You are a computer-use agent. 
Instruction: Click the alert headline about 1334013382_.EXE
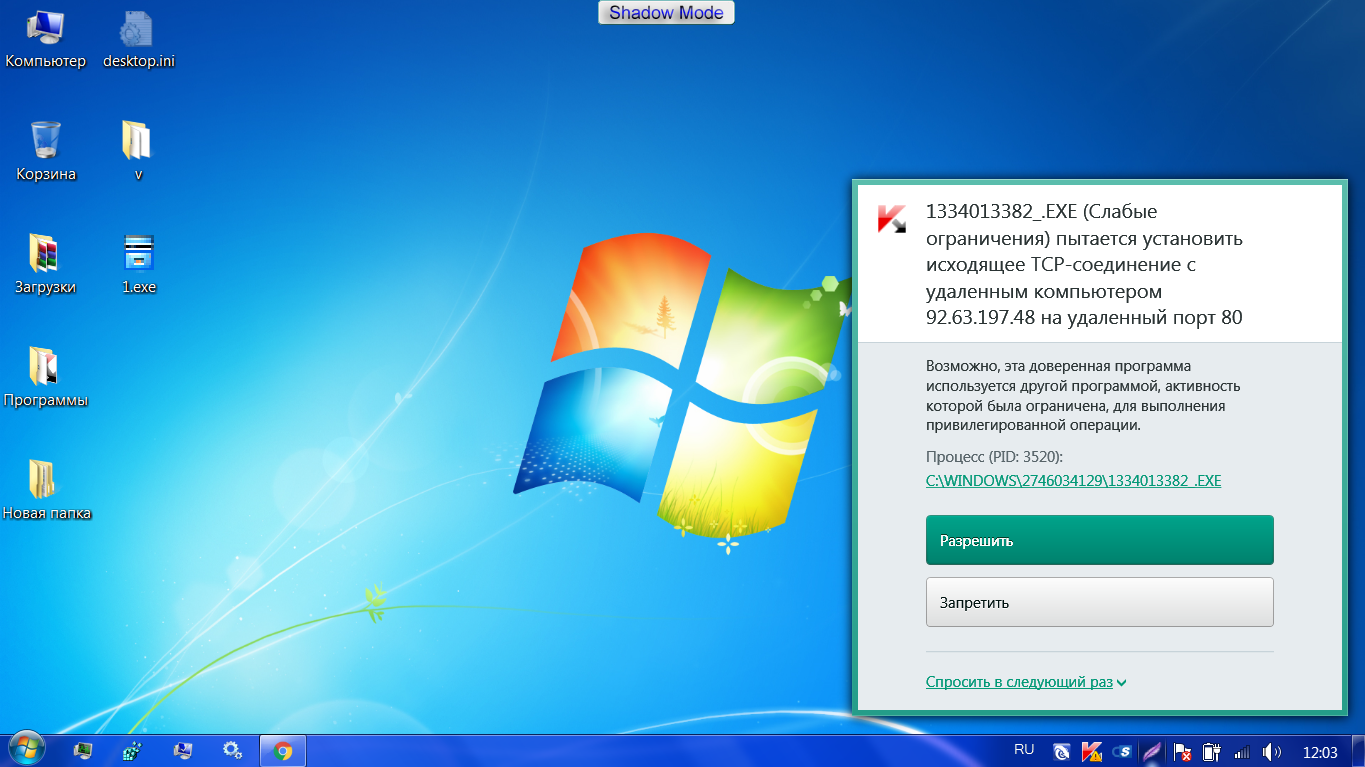click(x=1086, y=265)
